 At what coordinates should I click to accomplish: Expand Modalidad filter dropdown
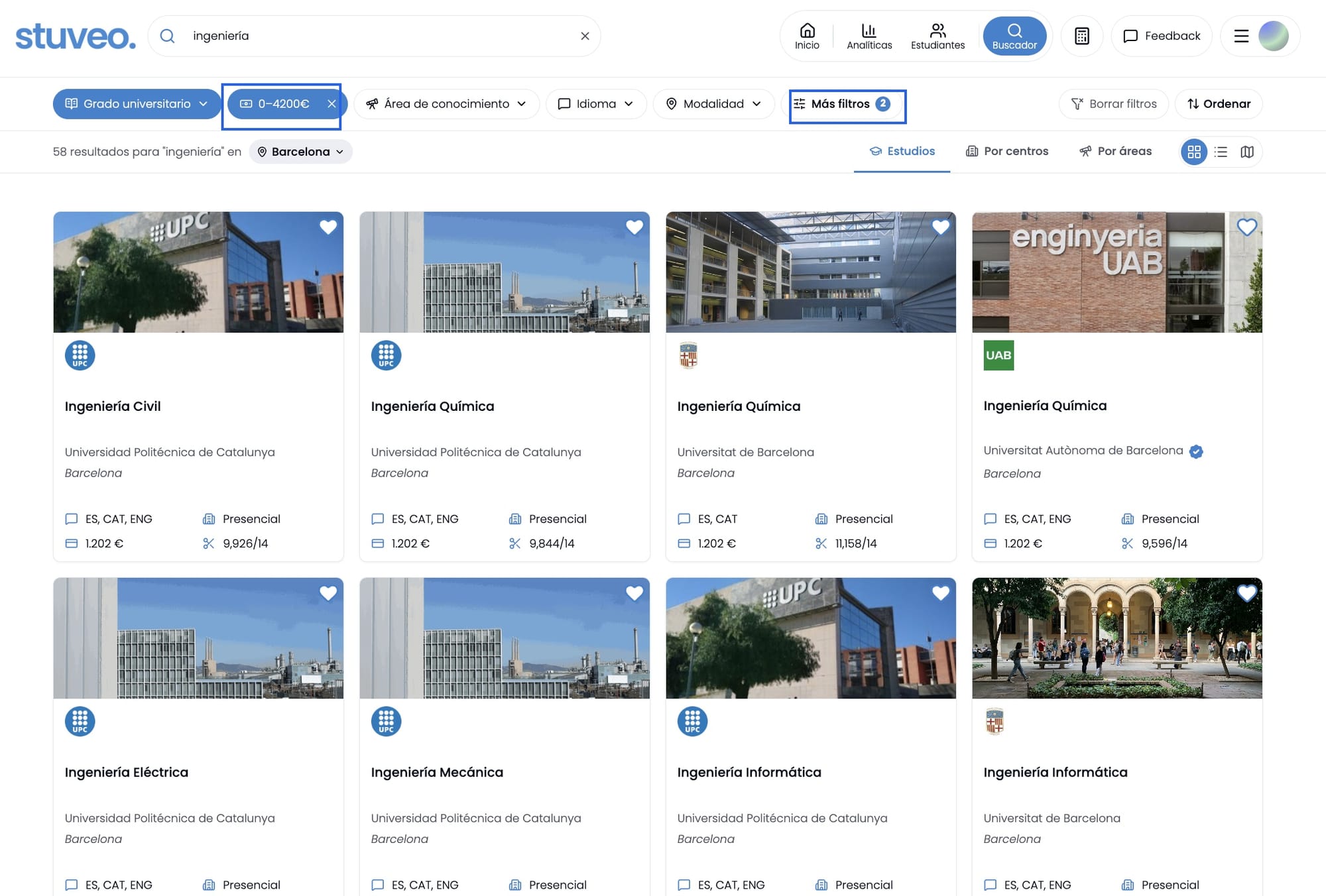tap(713, 104)
